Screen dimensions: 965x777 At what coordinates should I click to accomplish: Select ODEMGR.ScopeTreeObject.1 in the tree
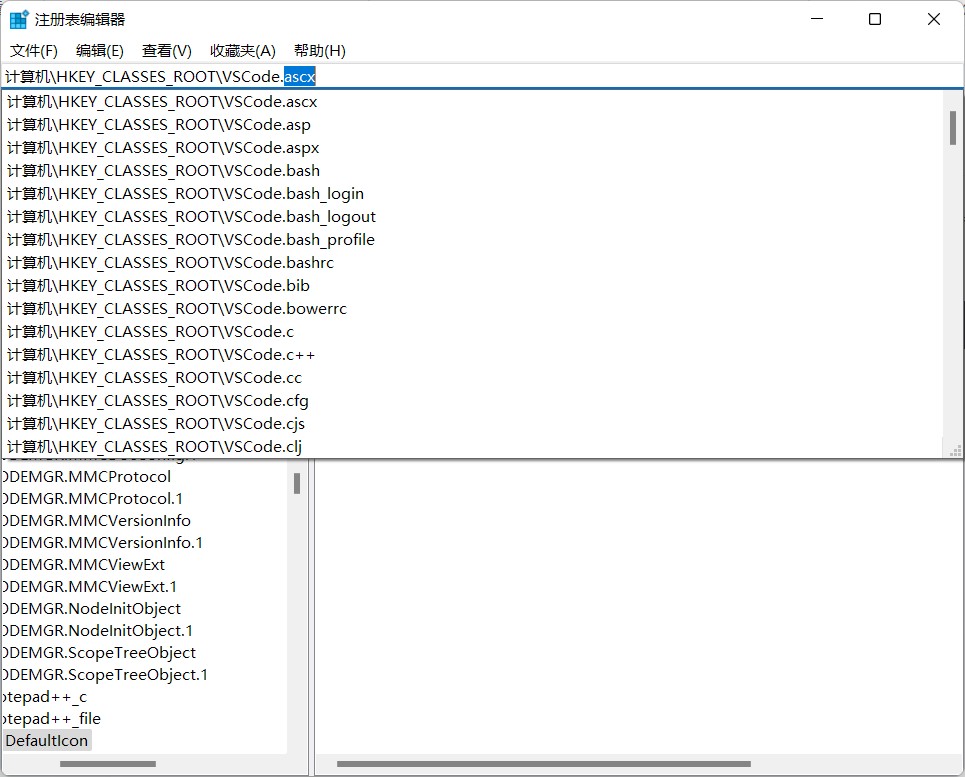click(106, 674)
